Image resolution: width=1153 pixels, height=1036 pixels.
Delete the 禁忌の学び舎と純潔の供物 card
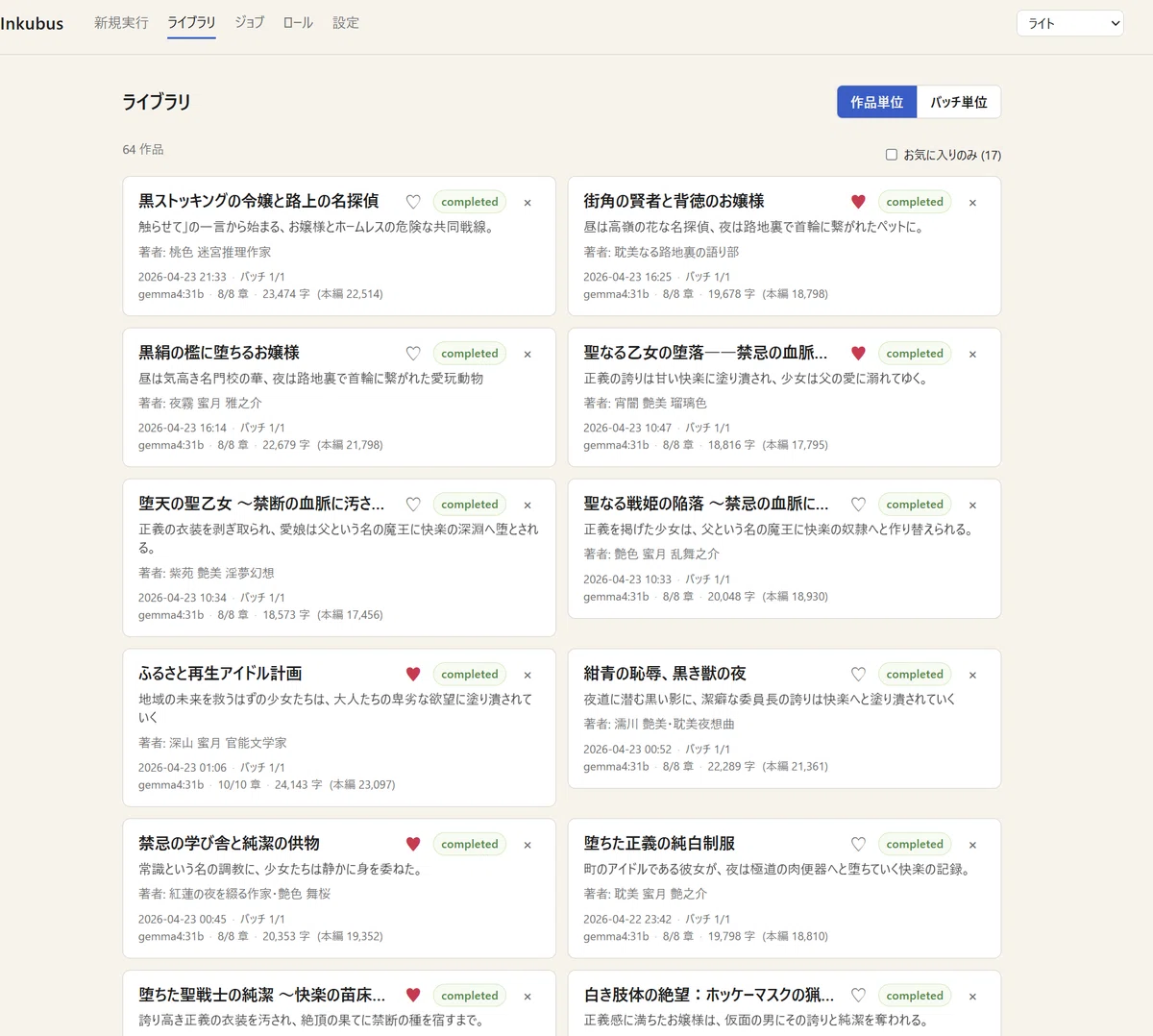pos(527,846)
